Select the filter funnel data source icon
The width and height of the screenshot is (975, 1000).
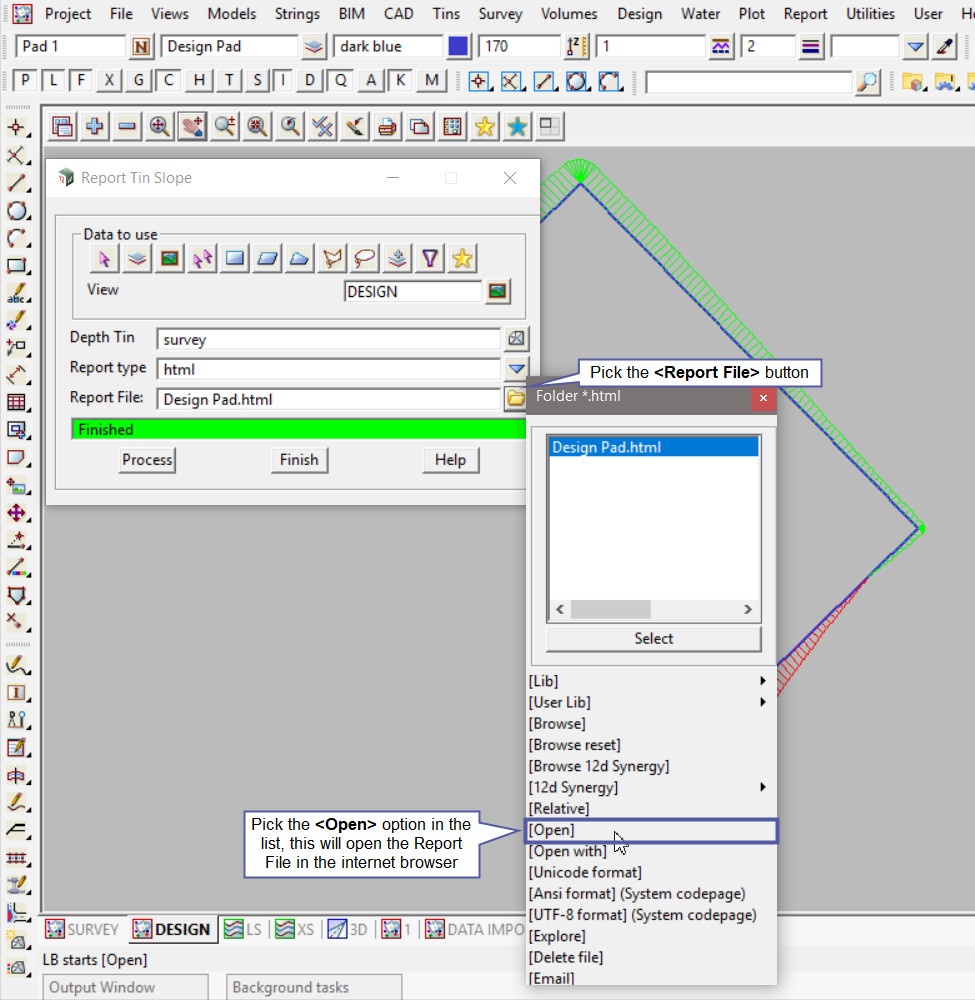[x=430, y=259]
